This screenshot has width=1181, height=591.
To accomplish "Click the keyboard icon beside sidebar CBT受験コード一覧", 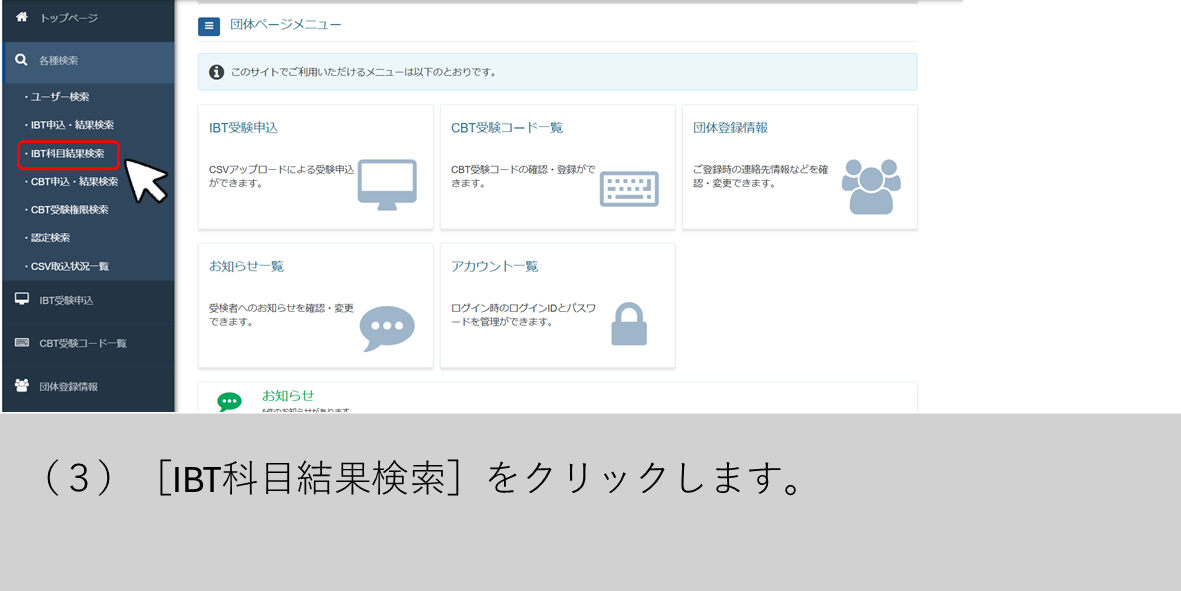I will [22, 343].
